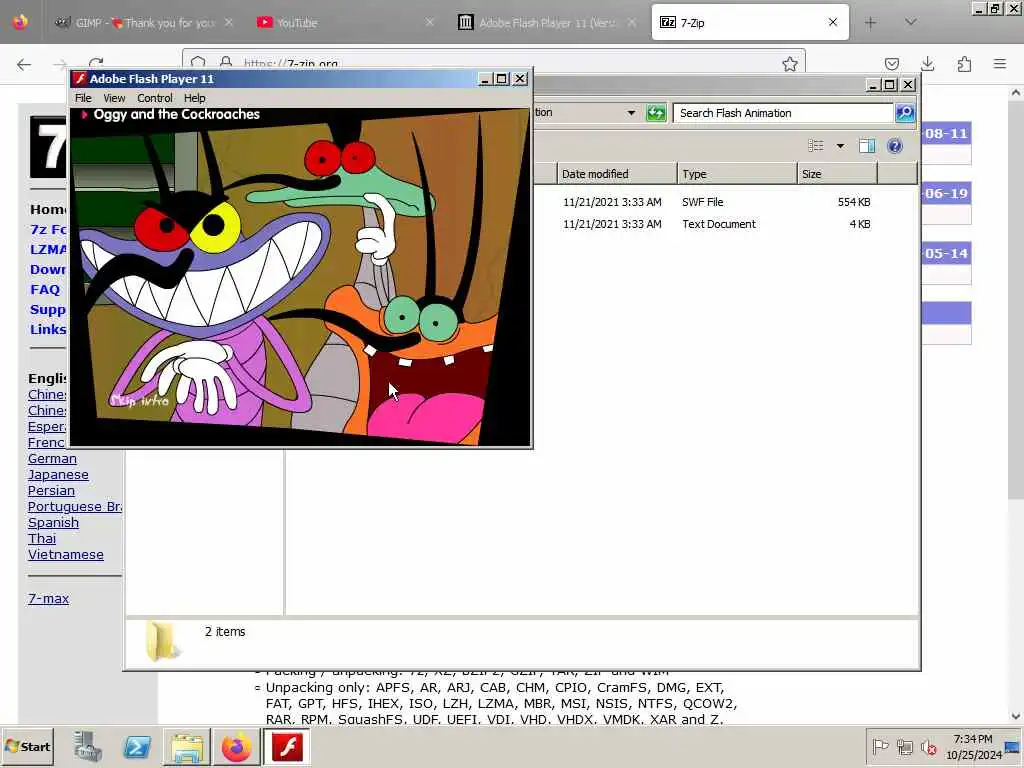Open the Help menu in Flash Player
This screenshot has width=1024, height=768.
[x=195, y=98]
